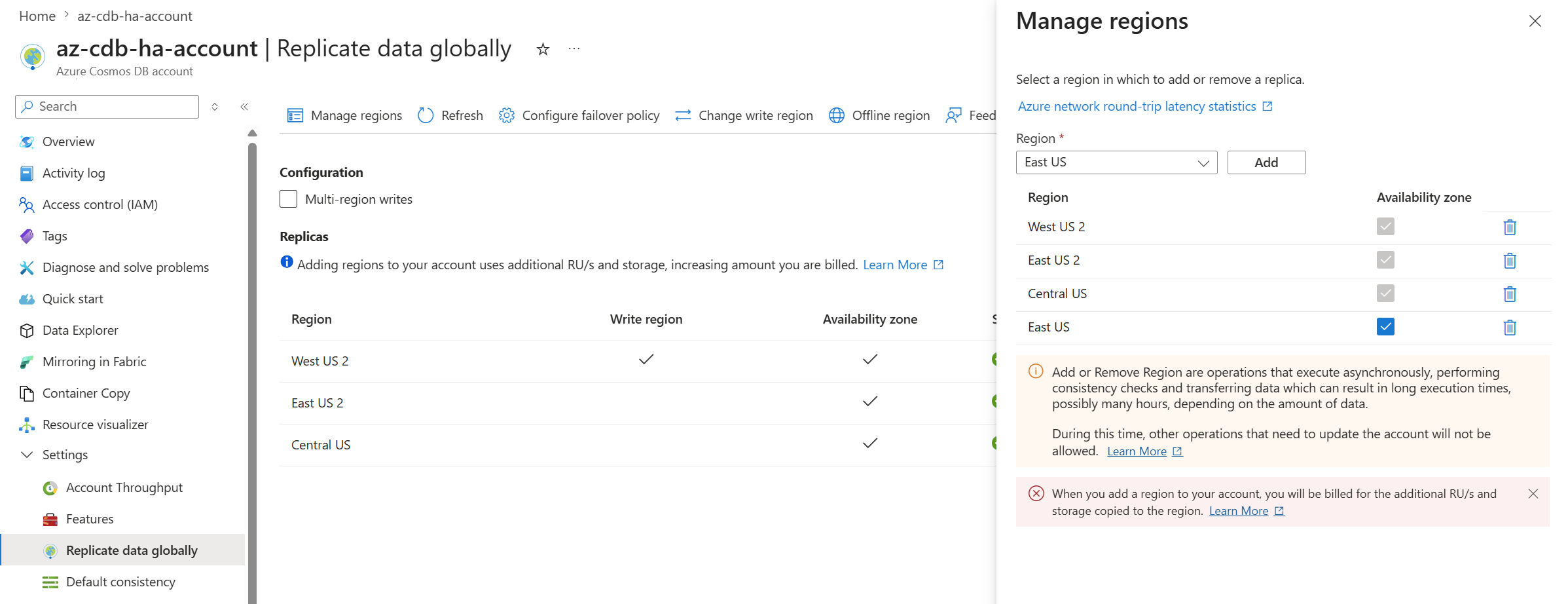Click the info icon beside replica billing note
This screenshot has width=1568, height=604.
(x=287, y=262)
